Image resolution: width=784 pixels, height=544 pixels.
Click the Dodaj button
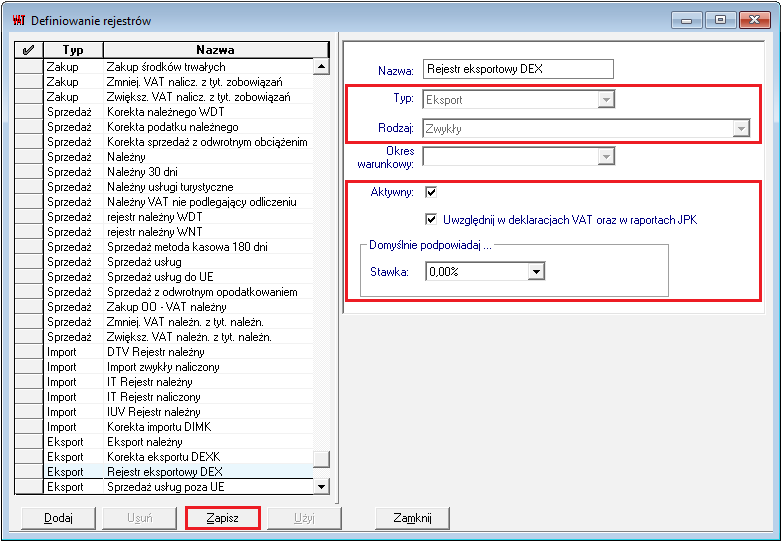pyautogui.click(x=58, y=518)
